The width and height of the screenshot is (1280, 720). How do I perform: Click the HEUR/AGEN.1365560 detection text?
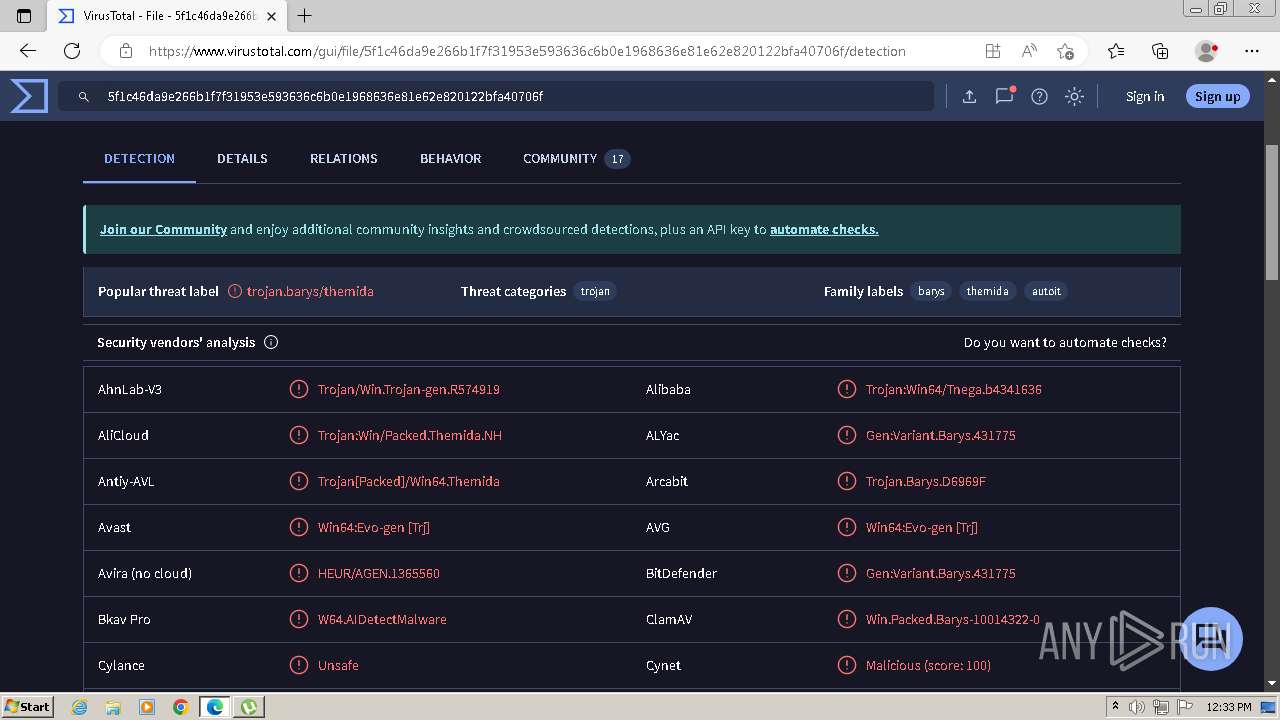click(x=379, y=573)
